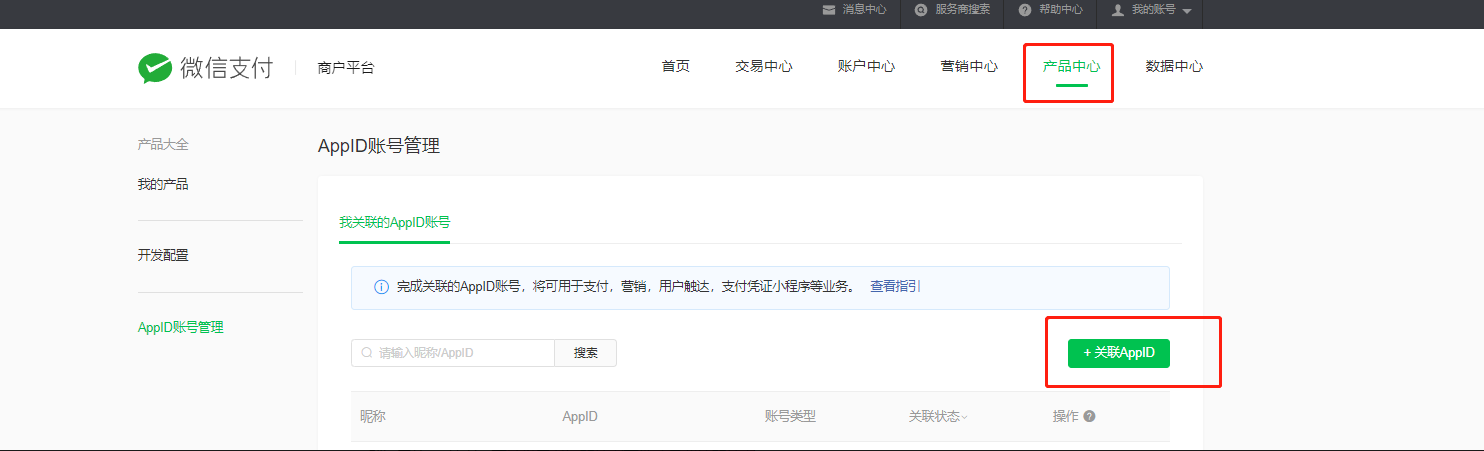
Task: Click the 搜索 button
Action: (586, 353)
